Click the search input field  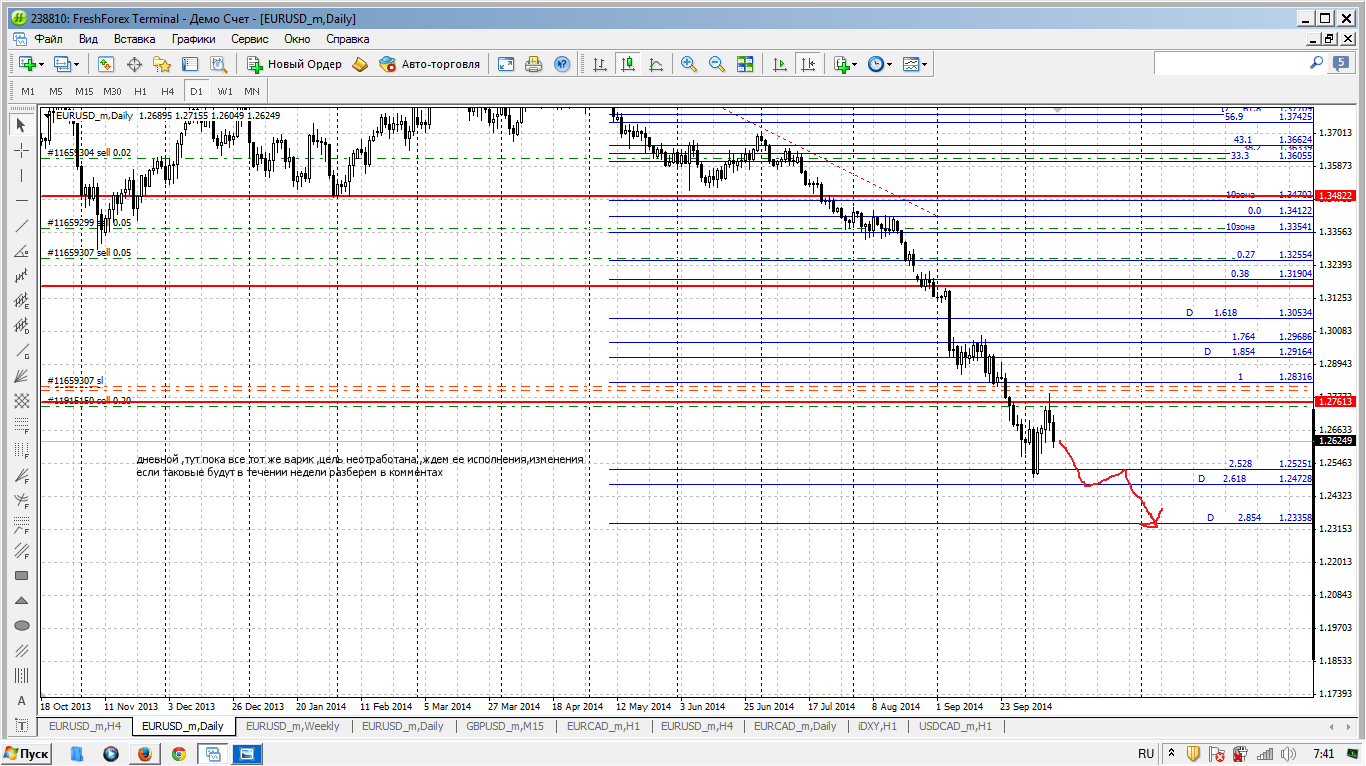coord(1230,63)
